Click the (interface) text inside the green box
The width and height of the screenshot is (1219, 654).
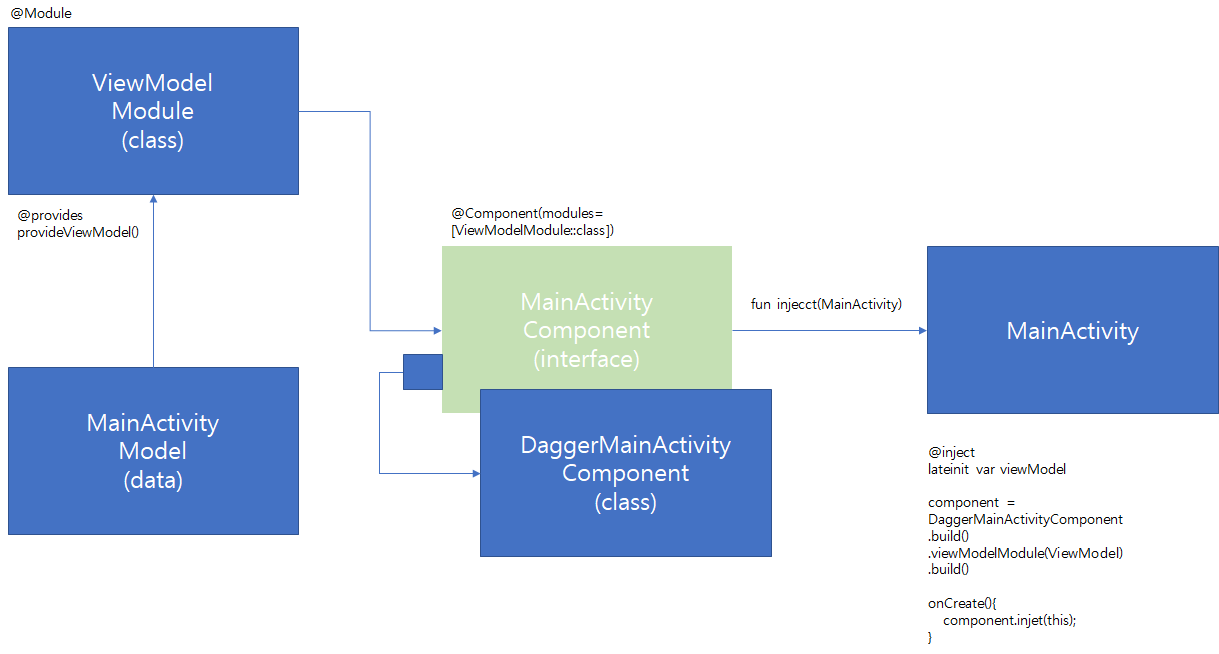coord(586,358)
